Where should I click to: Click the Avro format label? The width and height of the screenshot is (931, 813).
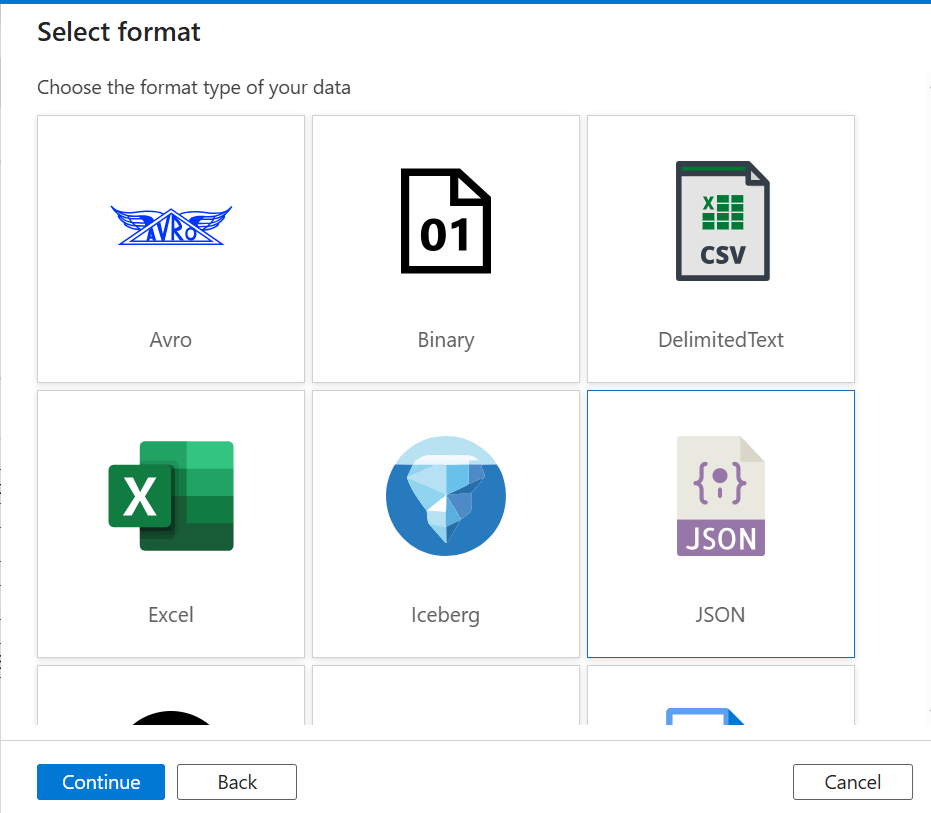point(171,340)
